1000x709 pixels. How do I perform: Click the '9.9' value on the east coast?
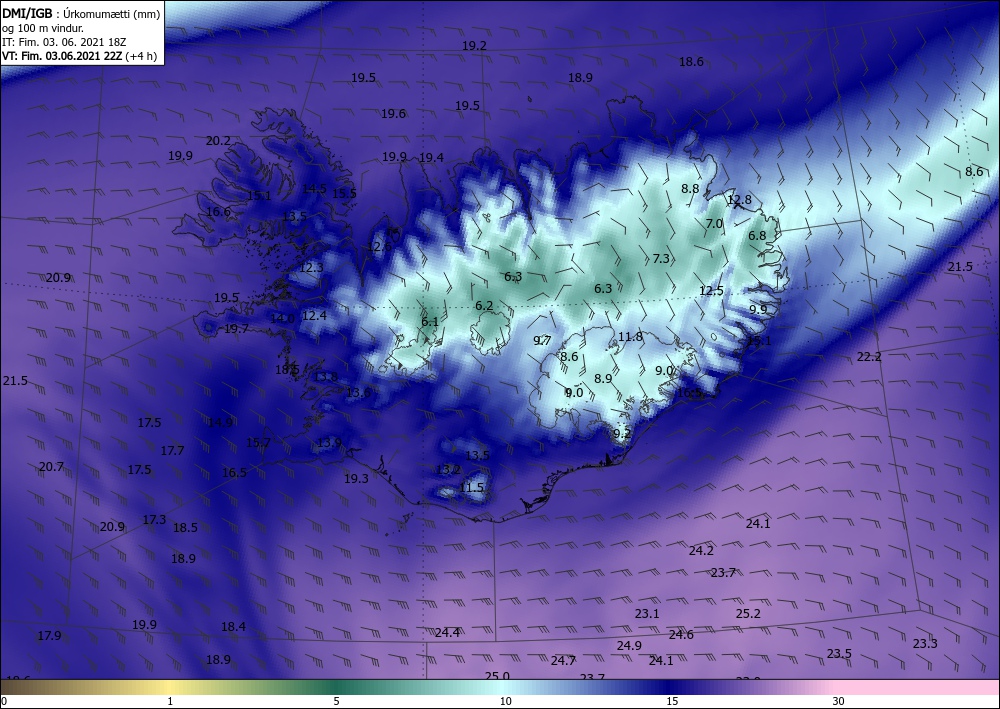758,310
